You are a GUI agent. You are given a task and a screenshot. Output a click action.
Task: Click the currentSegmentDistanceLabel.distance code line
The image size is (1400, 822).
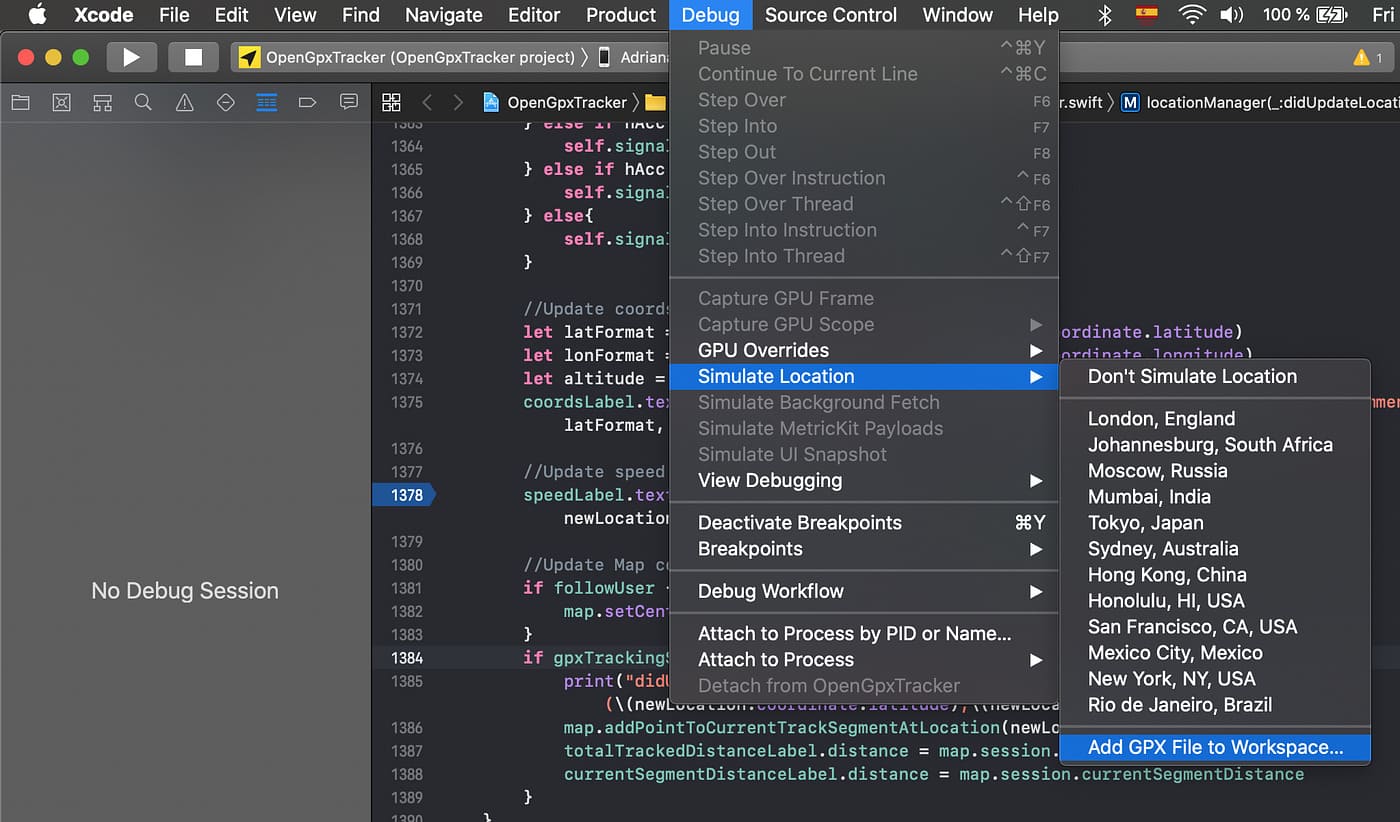[x=934, y=774]
